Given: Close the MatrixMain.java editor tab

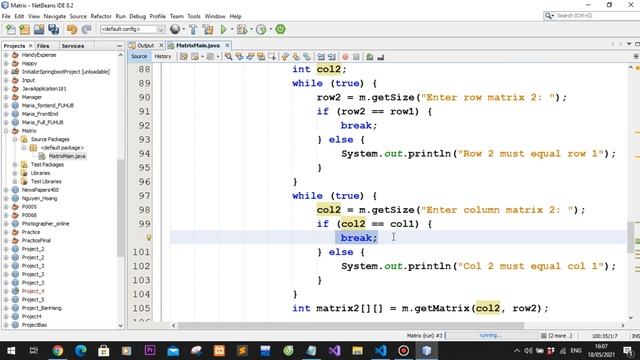Looking at the screenshot, I should (227, 45).
